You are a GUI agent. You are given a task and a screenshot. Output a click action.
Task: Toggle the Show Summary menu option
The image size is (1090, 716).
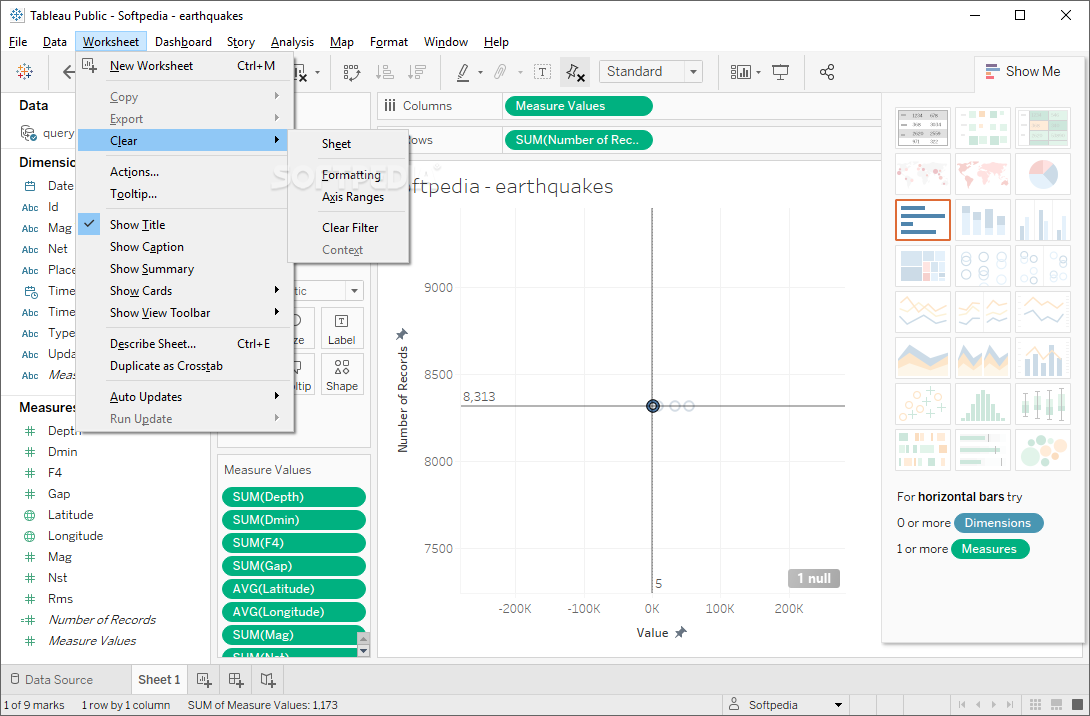[x=183, y=269]
